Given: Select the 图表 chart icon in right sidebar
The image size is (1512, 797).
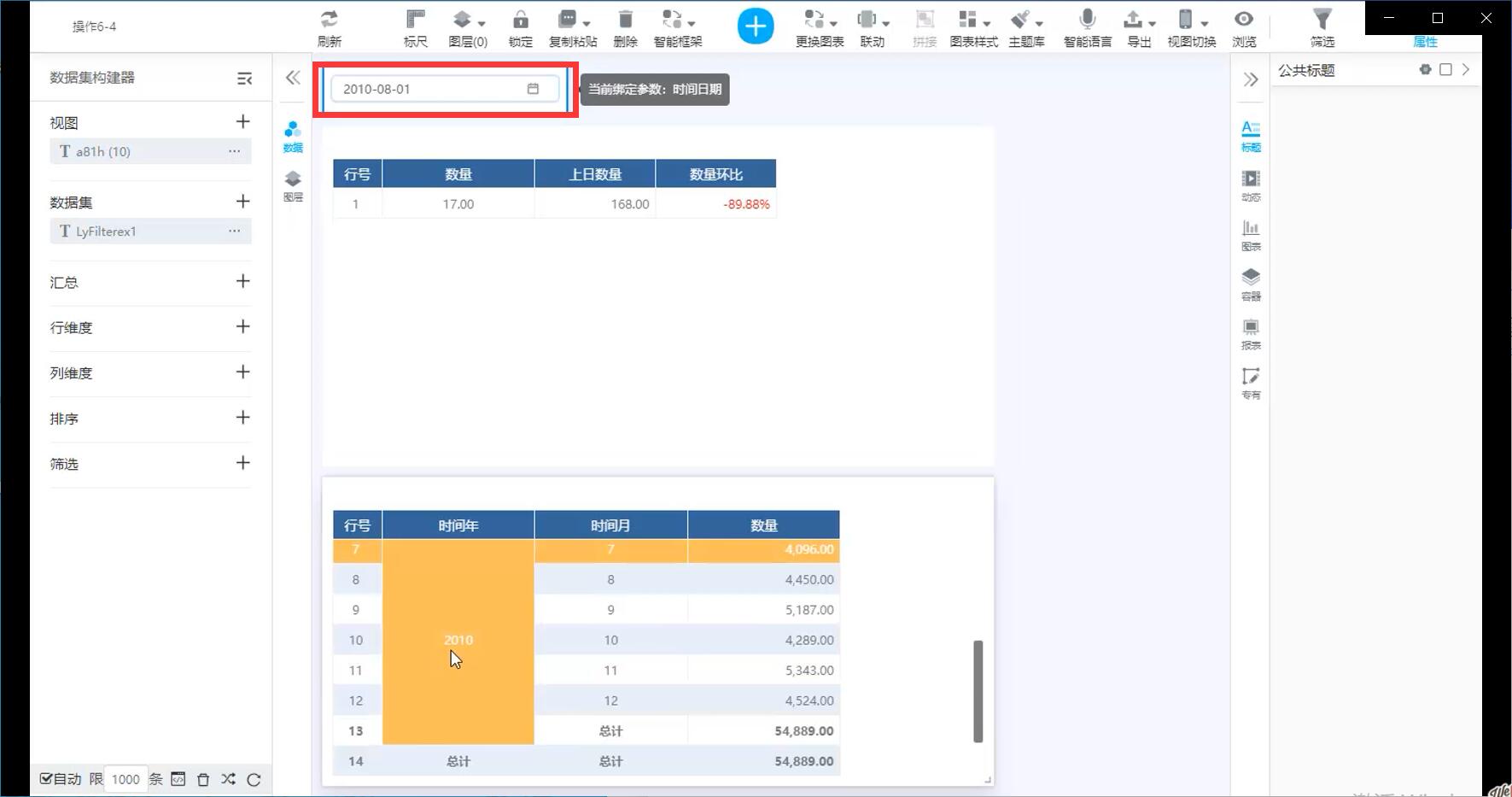Looking at the screenshot, I should (1250, 234).
